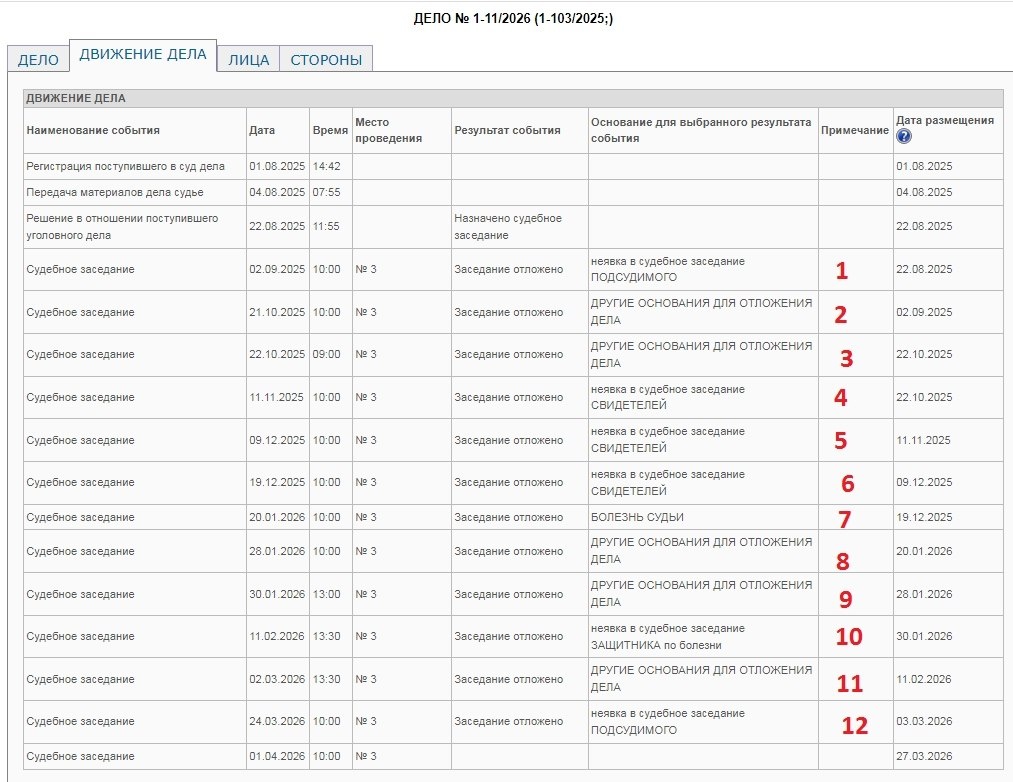
Task: Switch to the ЛИЦА tab
Action: pos(249,59)
